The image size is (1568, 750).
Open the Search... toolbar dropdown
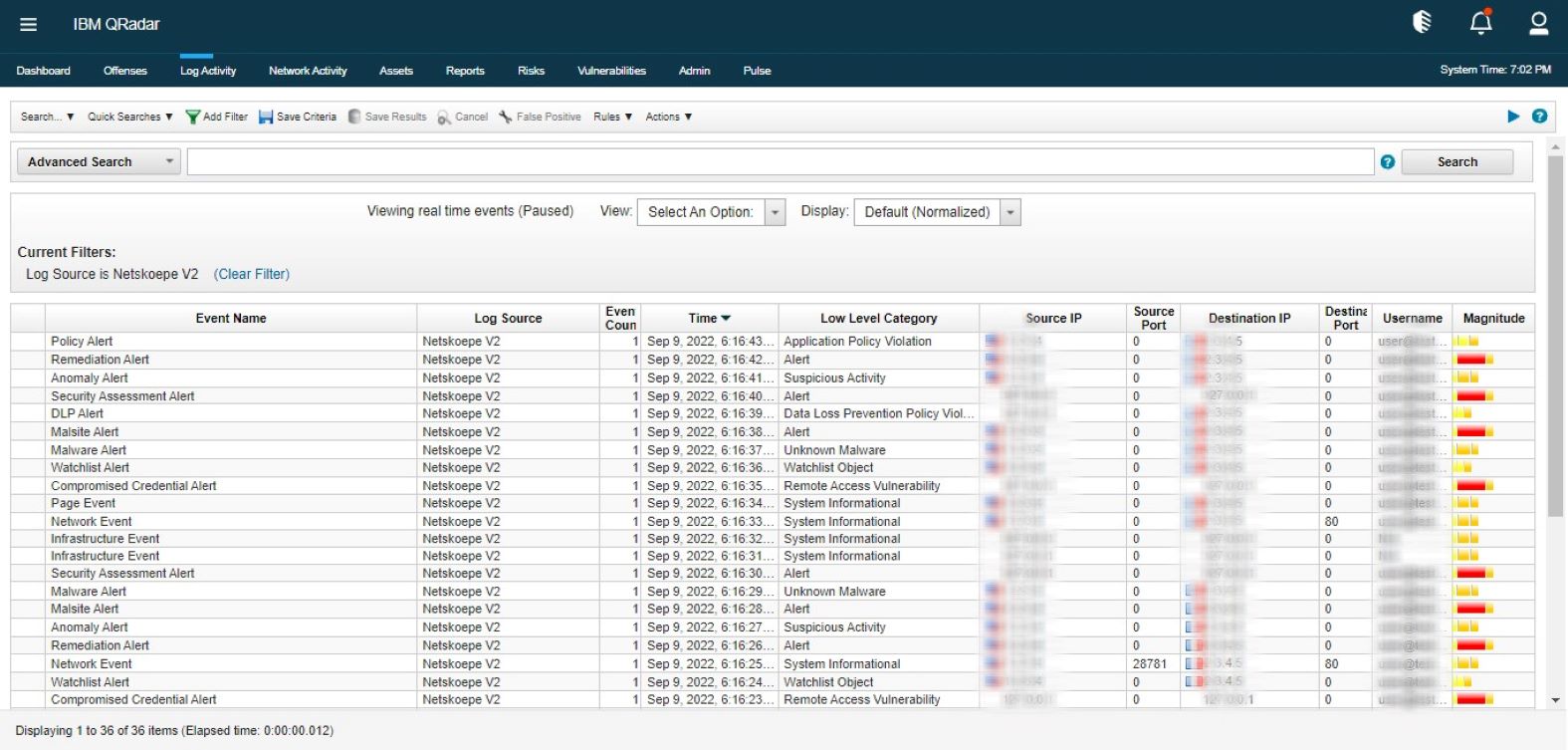(48, 117)
